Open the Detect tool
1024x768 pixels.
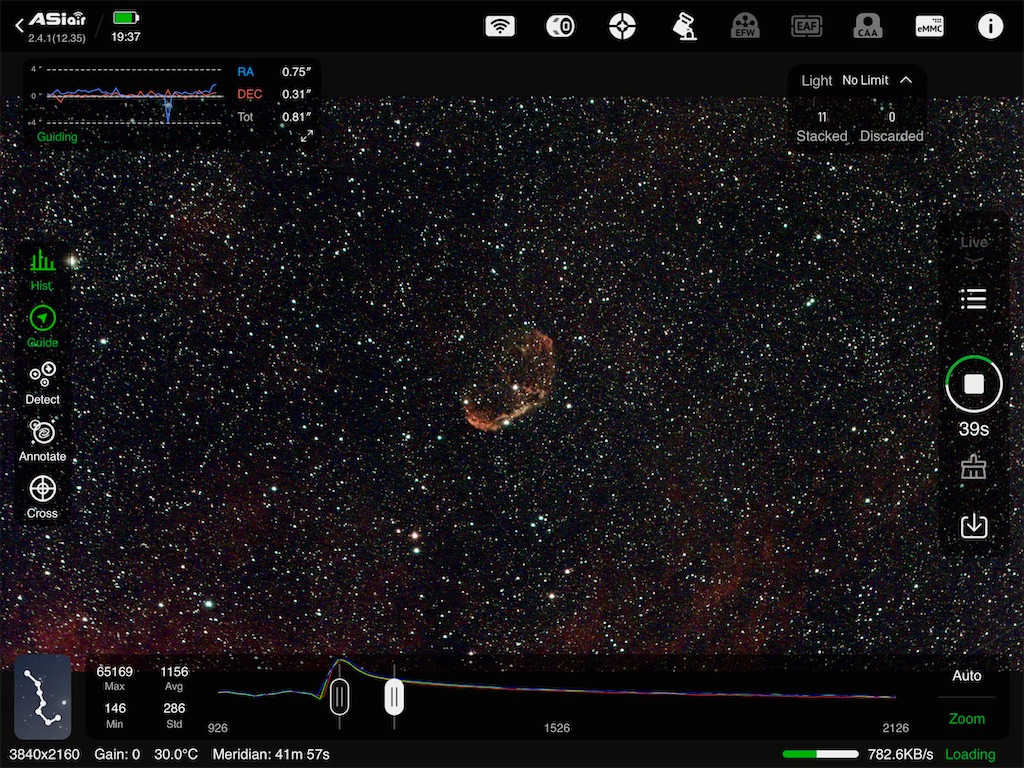tap(42, 383)
